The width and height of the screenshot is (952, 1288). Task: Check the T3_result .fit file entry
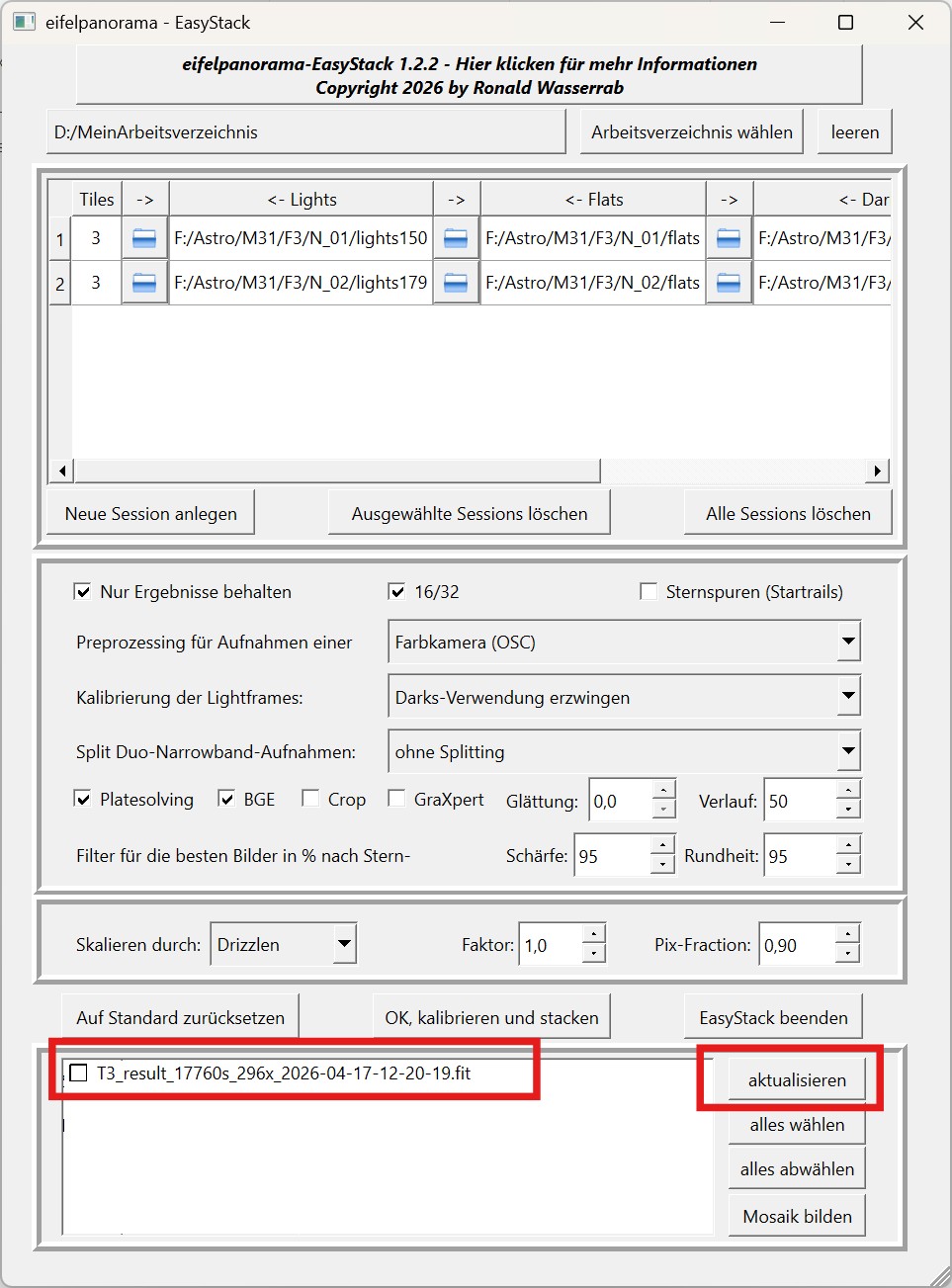(79, 1073)
